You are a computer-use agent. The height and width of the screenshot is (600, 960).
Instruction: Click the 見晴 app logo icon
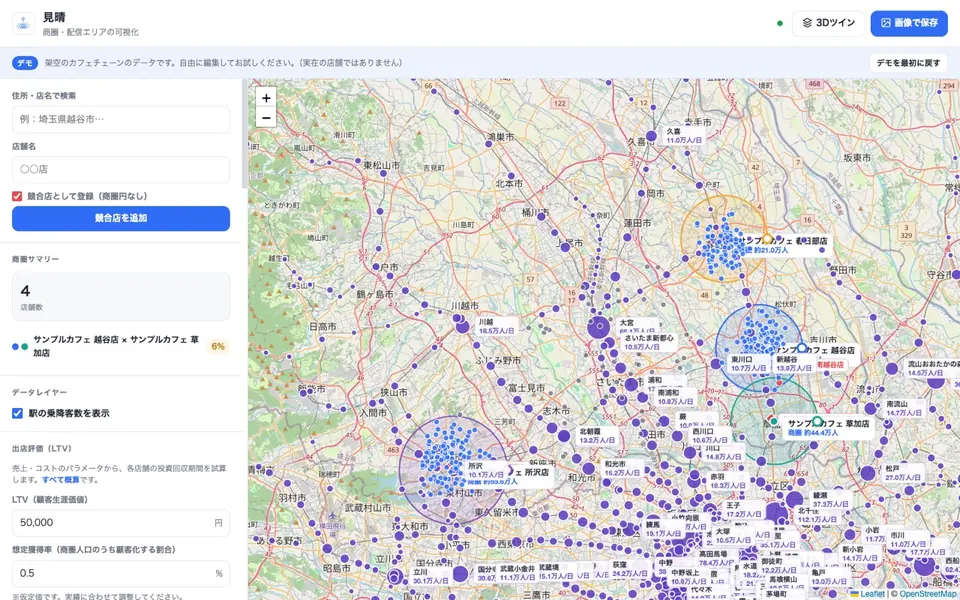click(23, 23)
